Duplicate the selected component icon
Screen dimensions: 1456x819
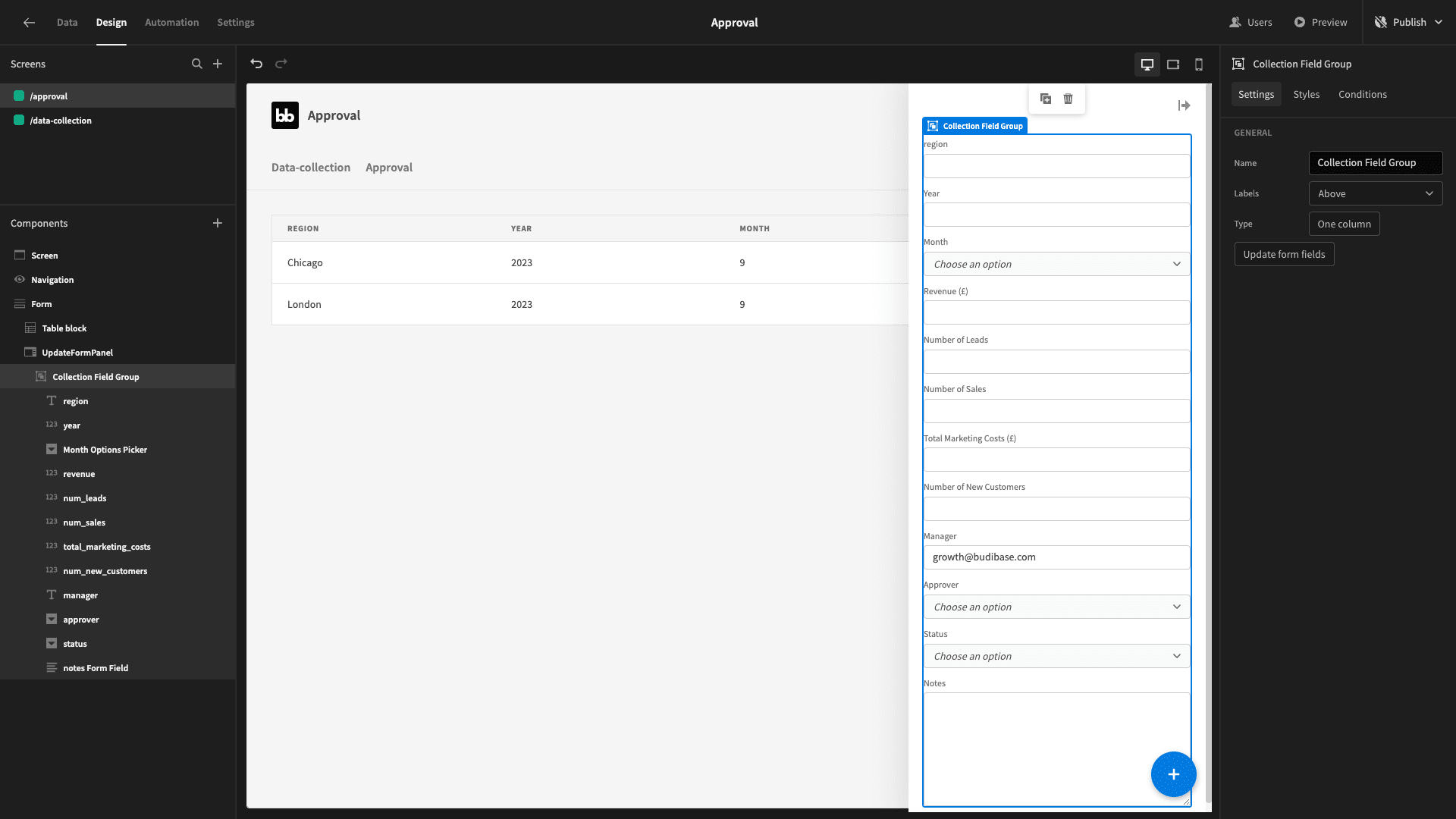click(x=1046, y=99)
